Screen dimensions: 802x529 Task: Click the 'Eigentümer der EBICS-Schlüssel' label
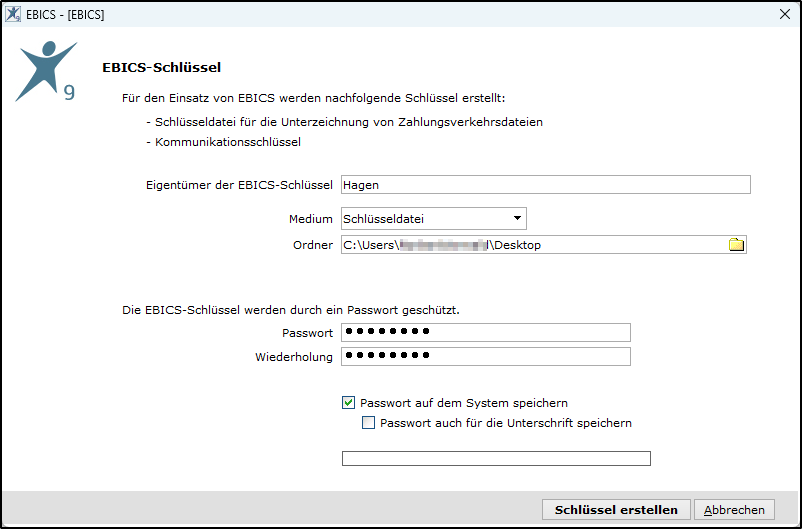[x=239, y=185]
